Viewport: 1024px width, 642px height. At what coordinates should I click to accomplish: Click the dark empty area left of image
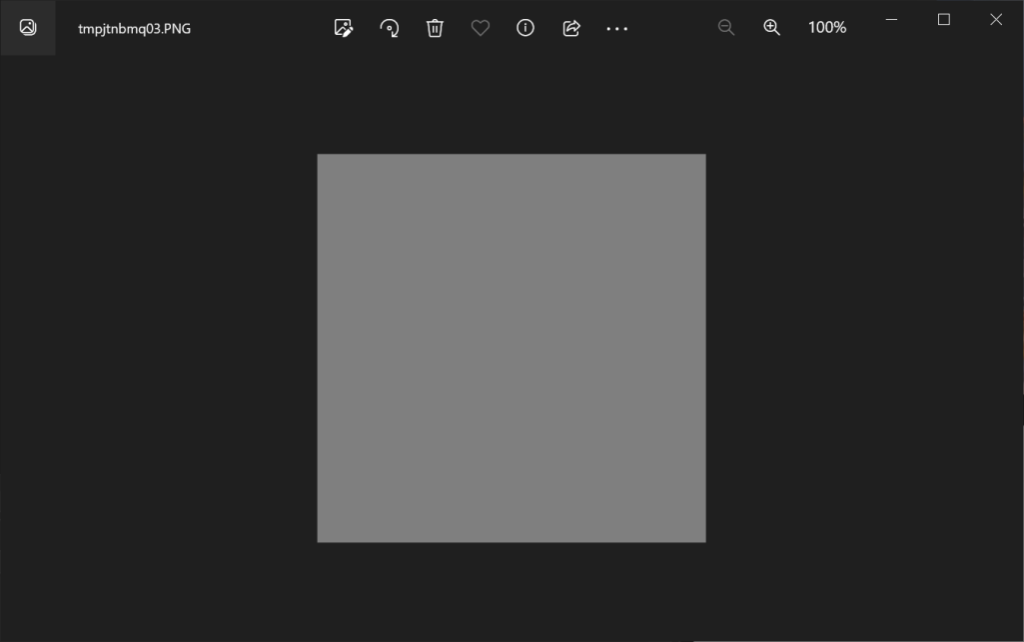[160, 350]
